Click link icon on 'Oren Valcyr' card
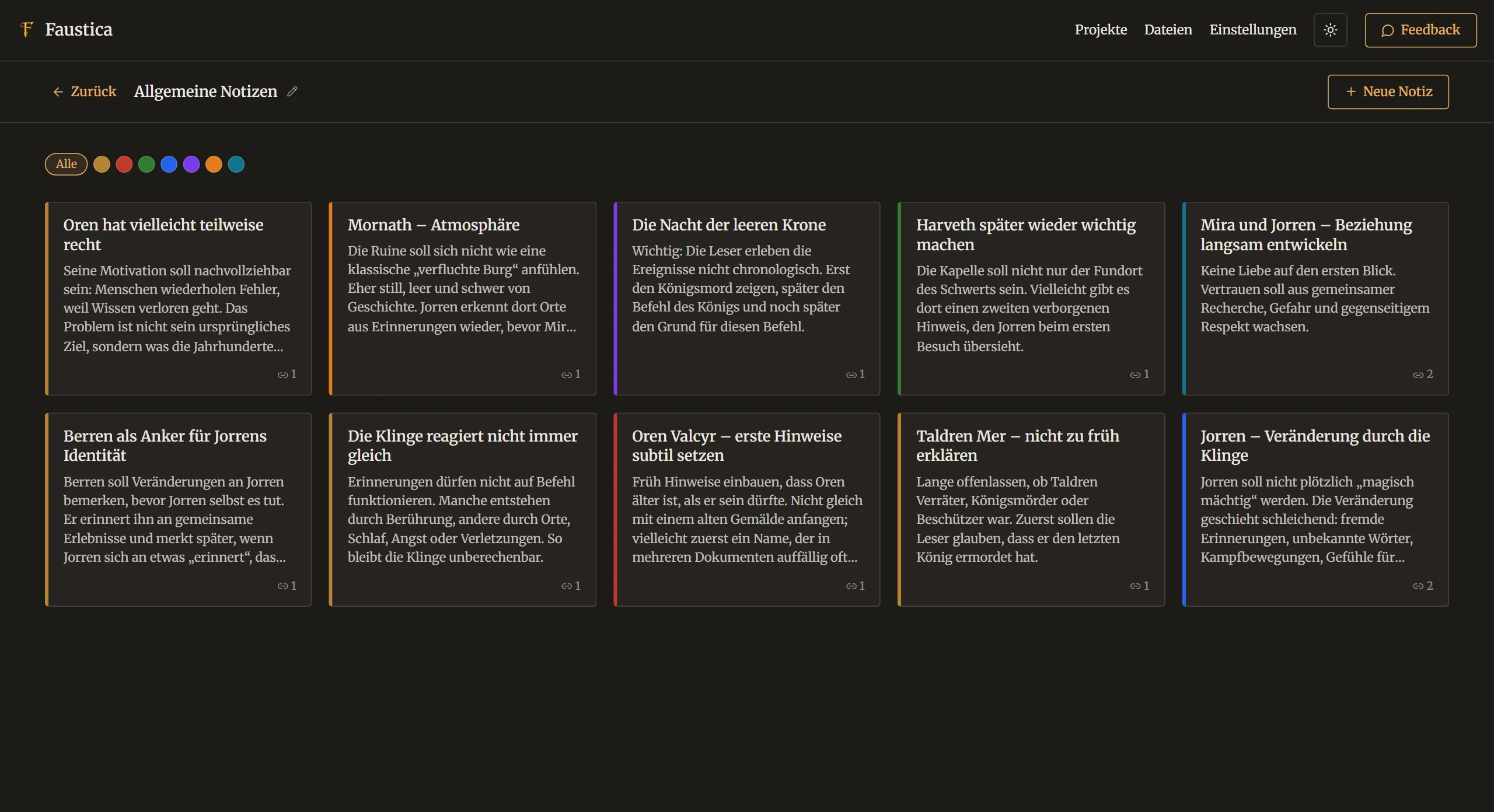 coord(851,586)
